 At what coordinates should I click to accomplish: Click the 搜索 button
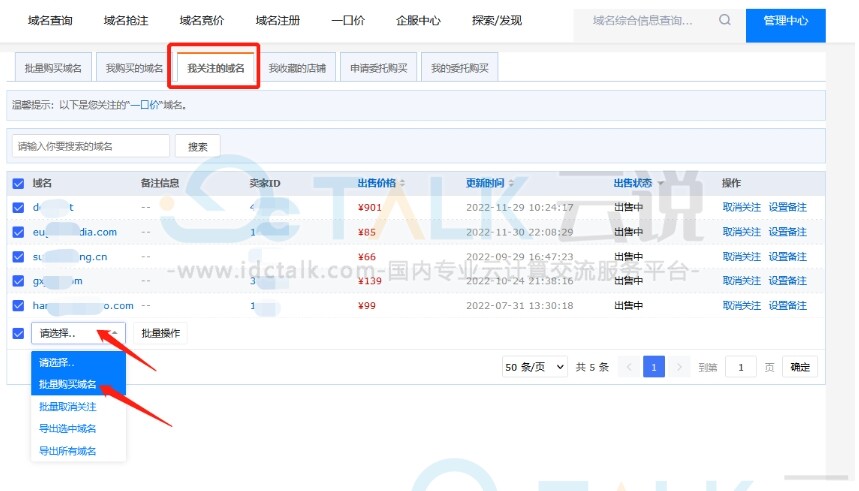pyautogui.click(x=197, y=146)
